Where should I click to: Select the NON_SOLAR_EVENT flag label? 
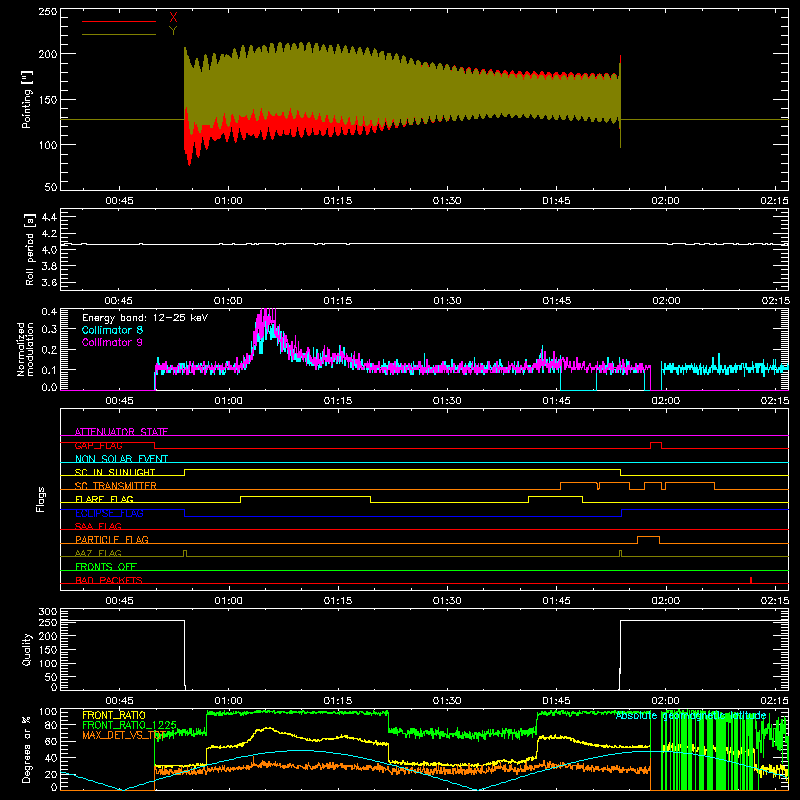pos(121,459)
